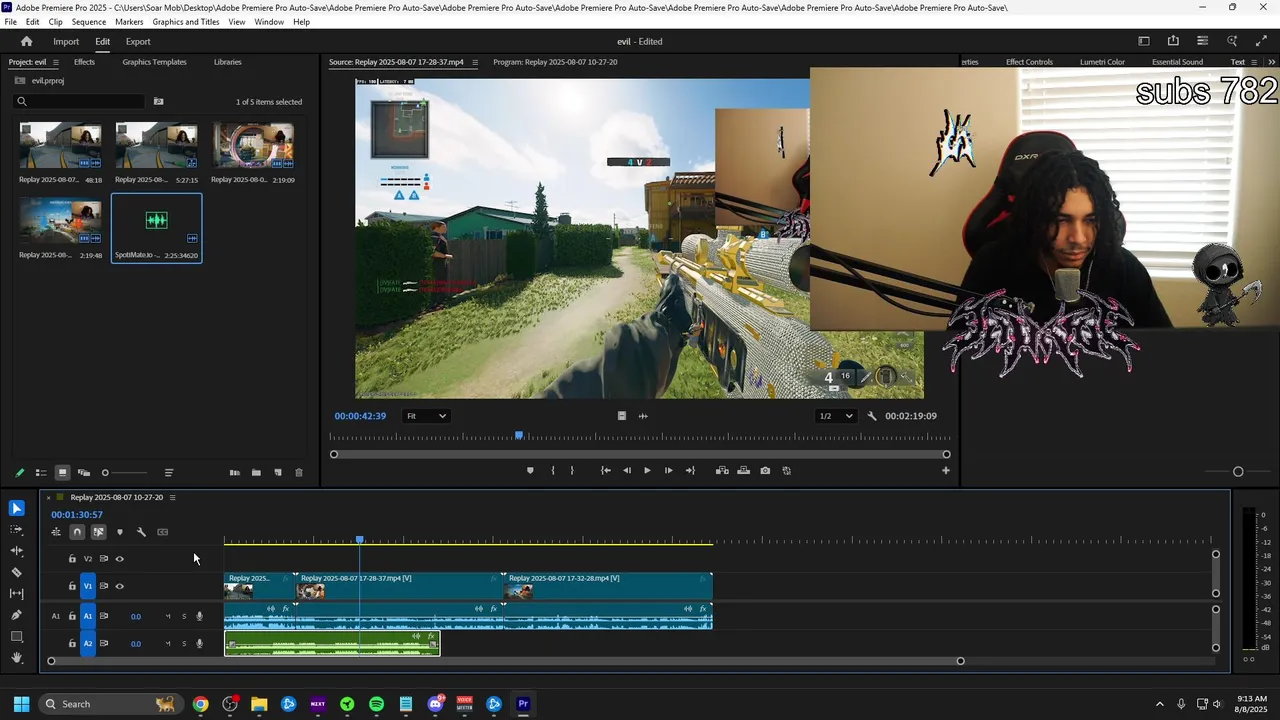Click the captions track options icon in the timeline
Viewport: 1280px width, 720px height.
pyautogui.click(x=163, y=532)
